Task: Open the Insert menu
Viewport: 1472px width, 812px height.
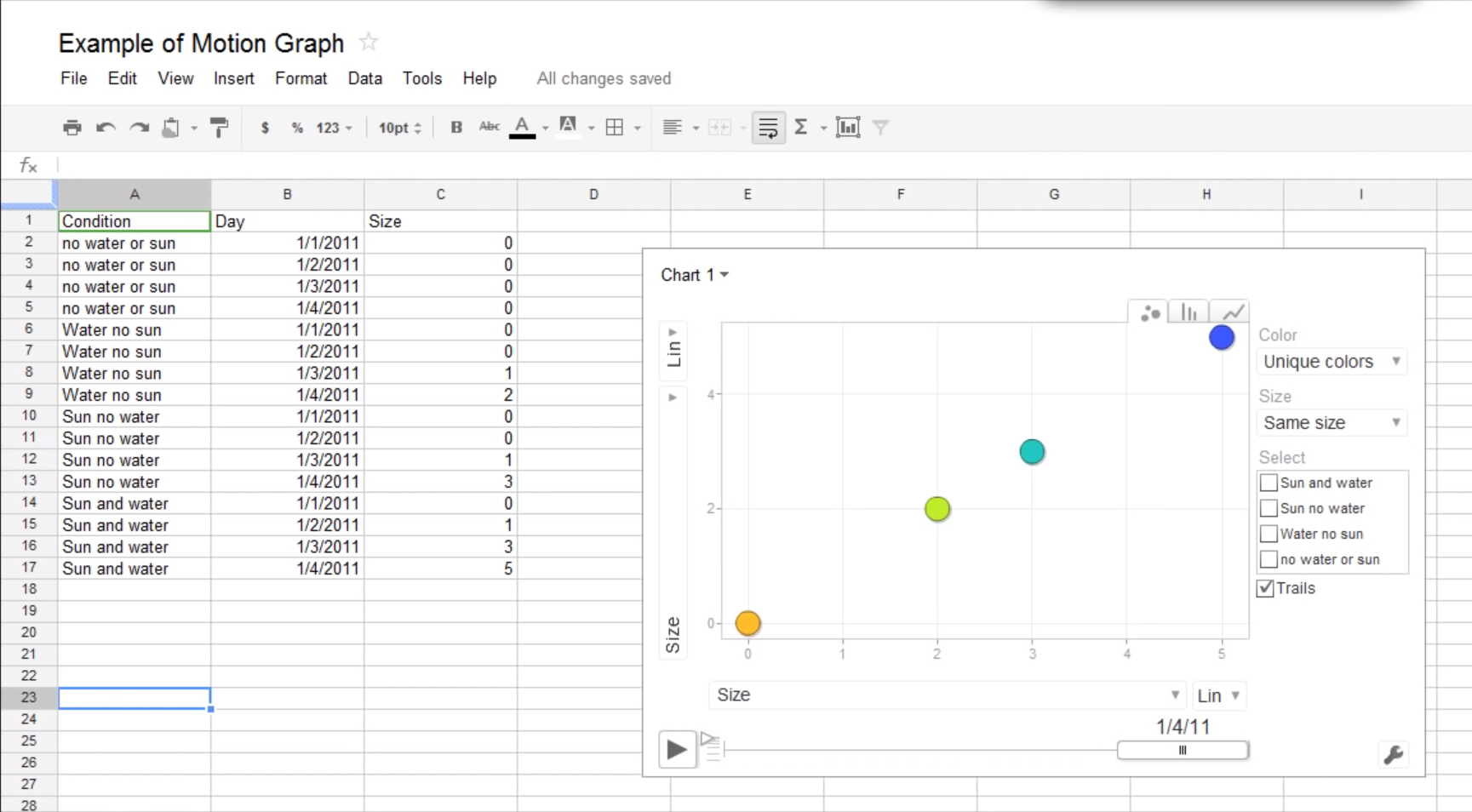Action: pos(233,78)
